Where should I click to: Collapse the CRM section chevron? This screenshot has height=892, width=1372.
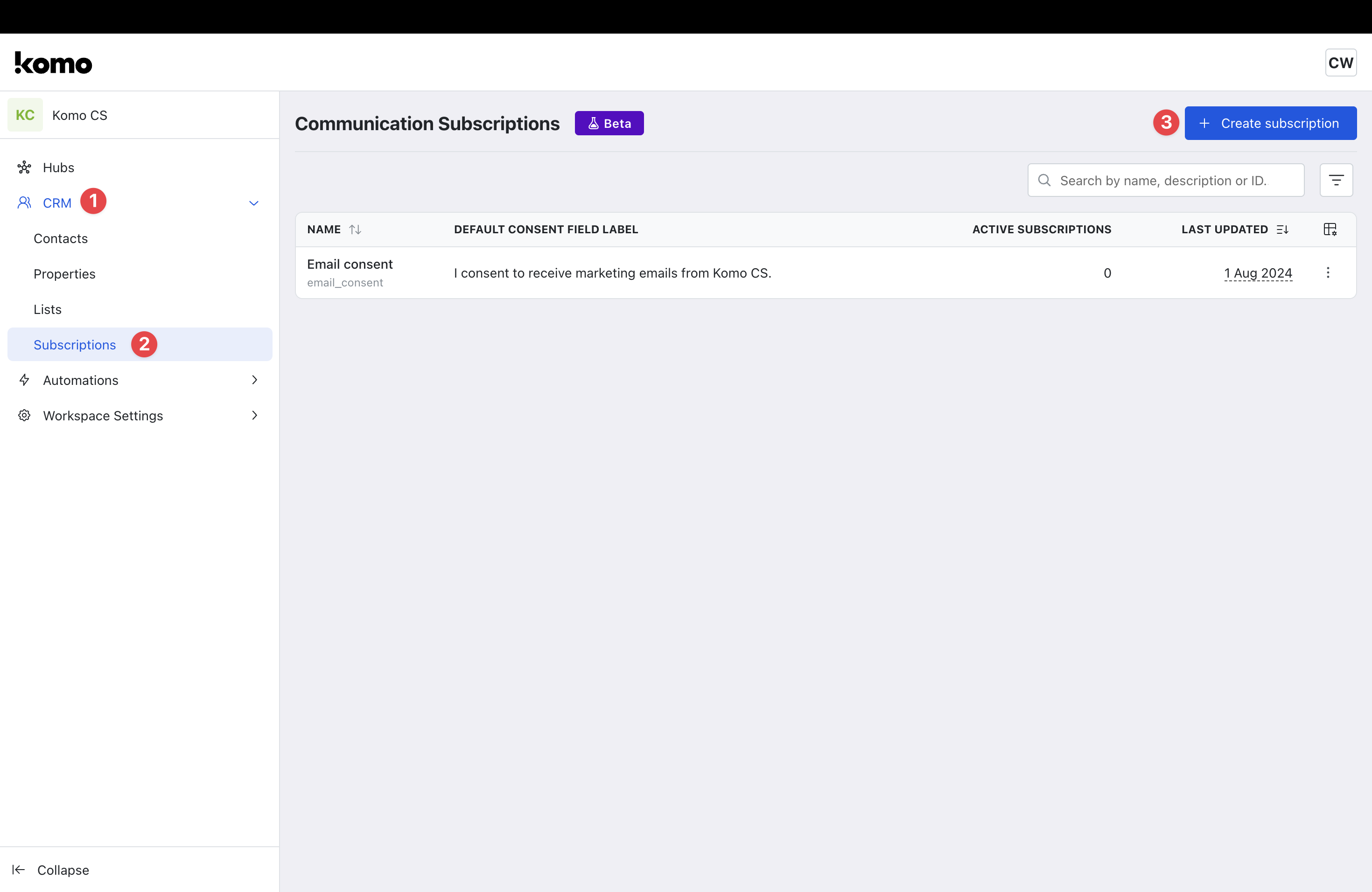click(254, 203)
